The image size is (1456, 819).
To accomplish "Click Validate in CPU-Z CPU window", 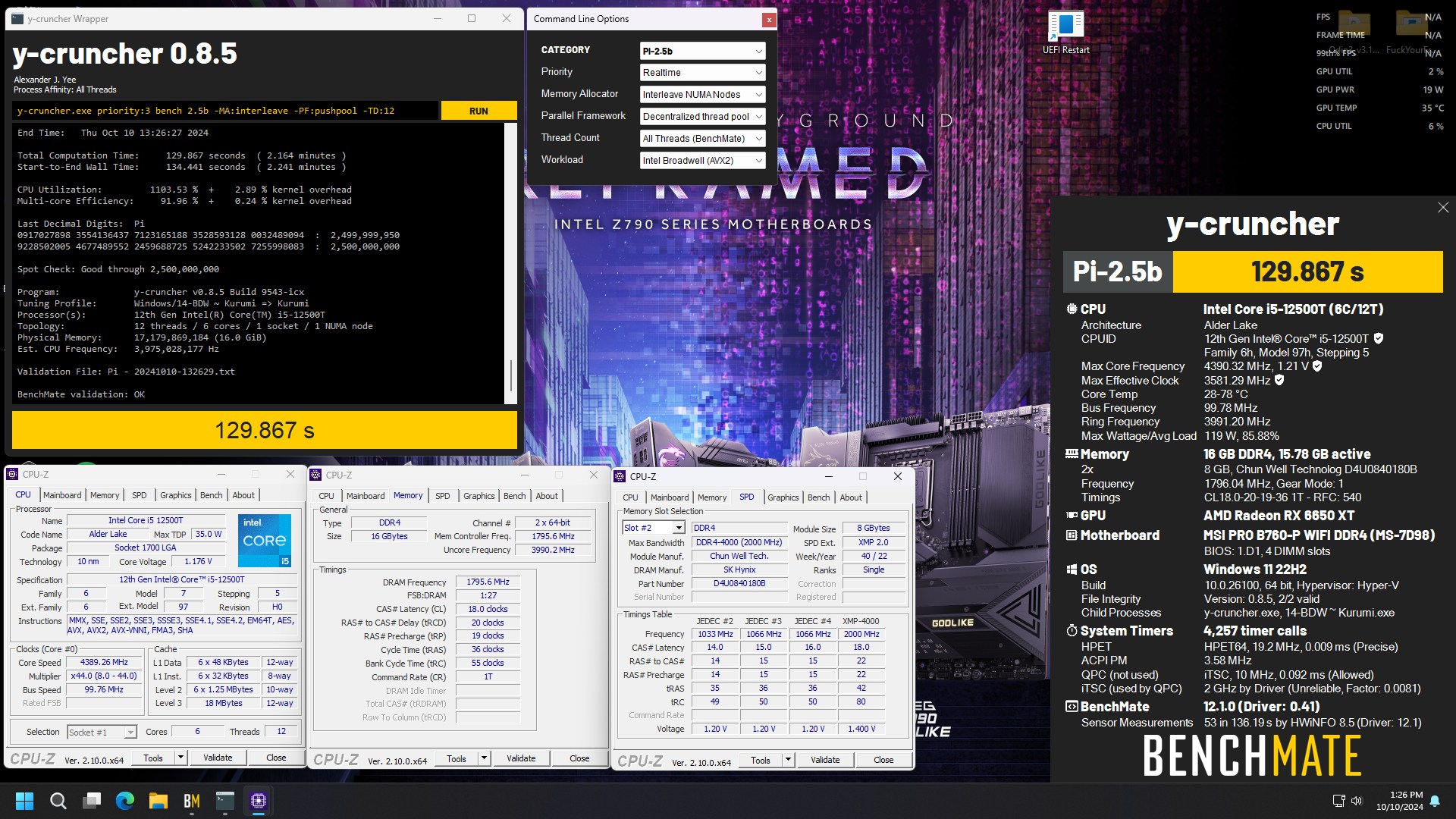I will point(218,758).
